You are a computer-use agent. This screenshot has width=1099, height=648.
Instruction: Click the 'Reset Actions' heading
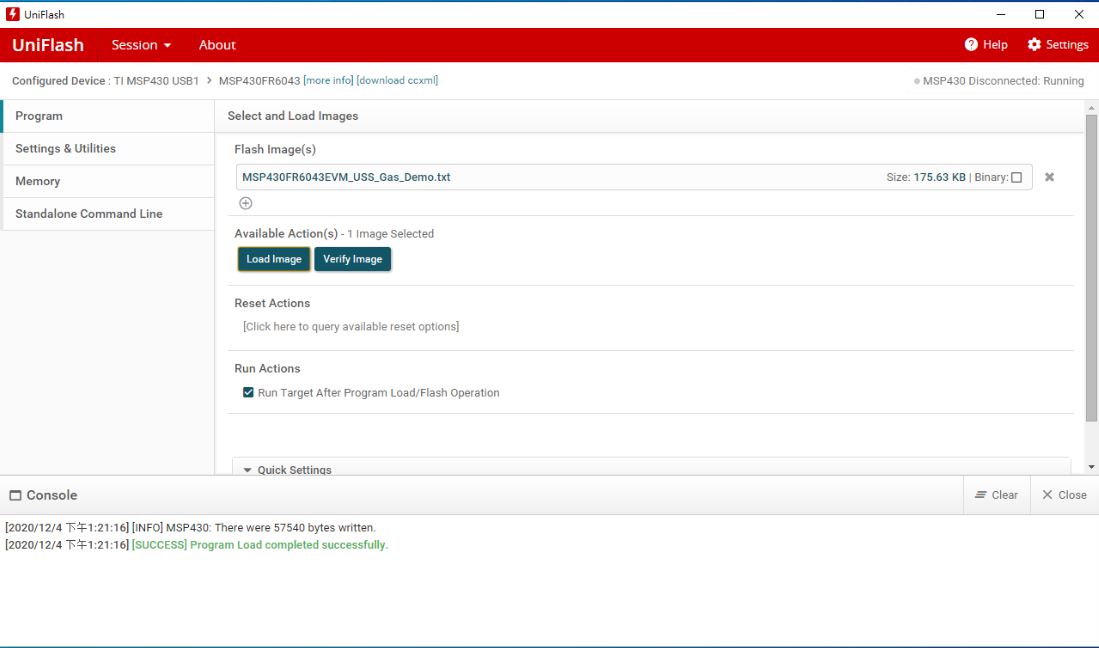point(272,303)
